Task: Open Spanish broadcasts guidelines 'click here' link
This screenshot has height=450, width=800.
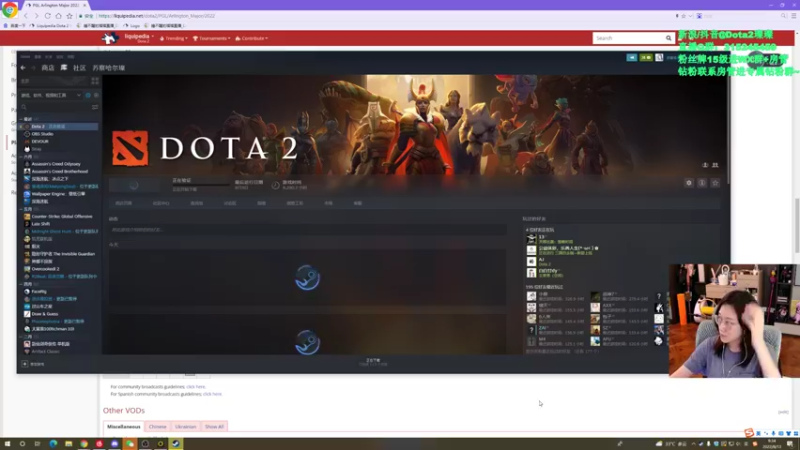Action: pos(212,394)
